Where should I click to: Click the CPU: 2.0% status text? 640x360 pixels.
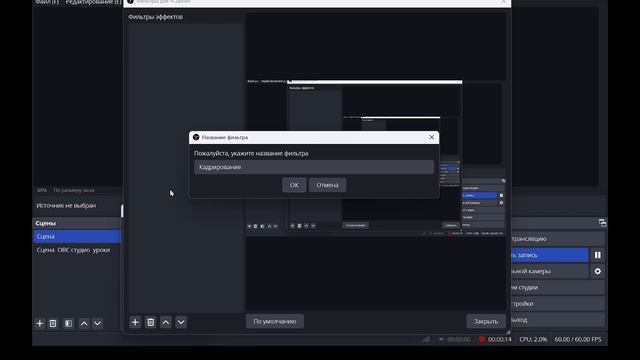pos(533,339)
